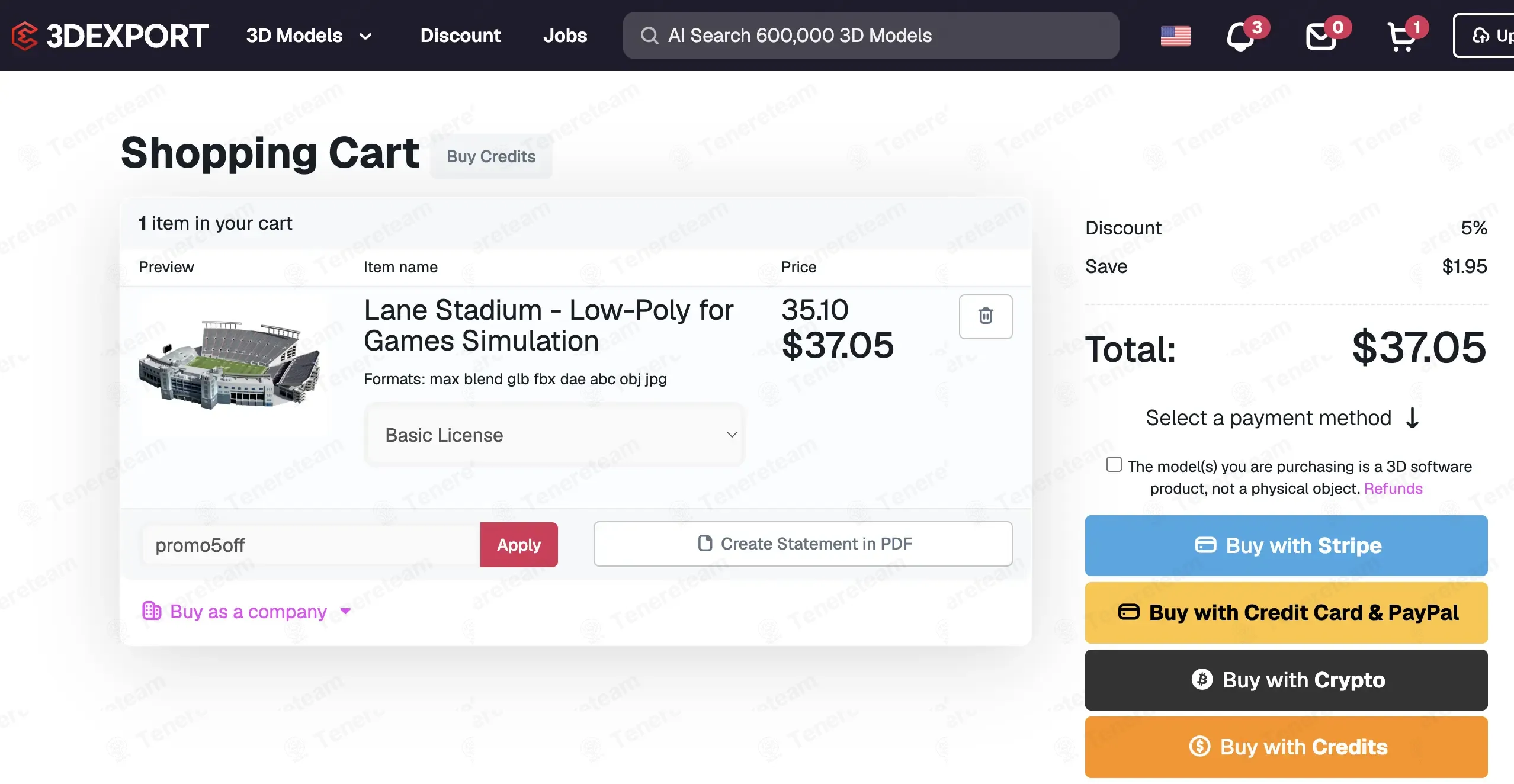This screenshot has width=1514, height=784.
Task: Go to the Discount page
Action: (x=460, y=36)
